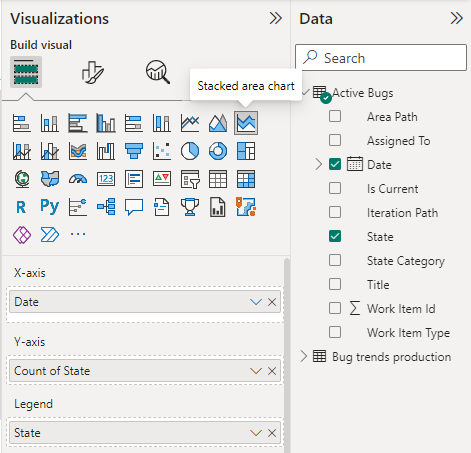Select the scatter chart visual
Screen dimensions: 471x453
(x=162, y=151)
